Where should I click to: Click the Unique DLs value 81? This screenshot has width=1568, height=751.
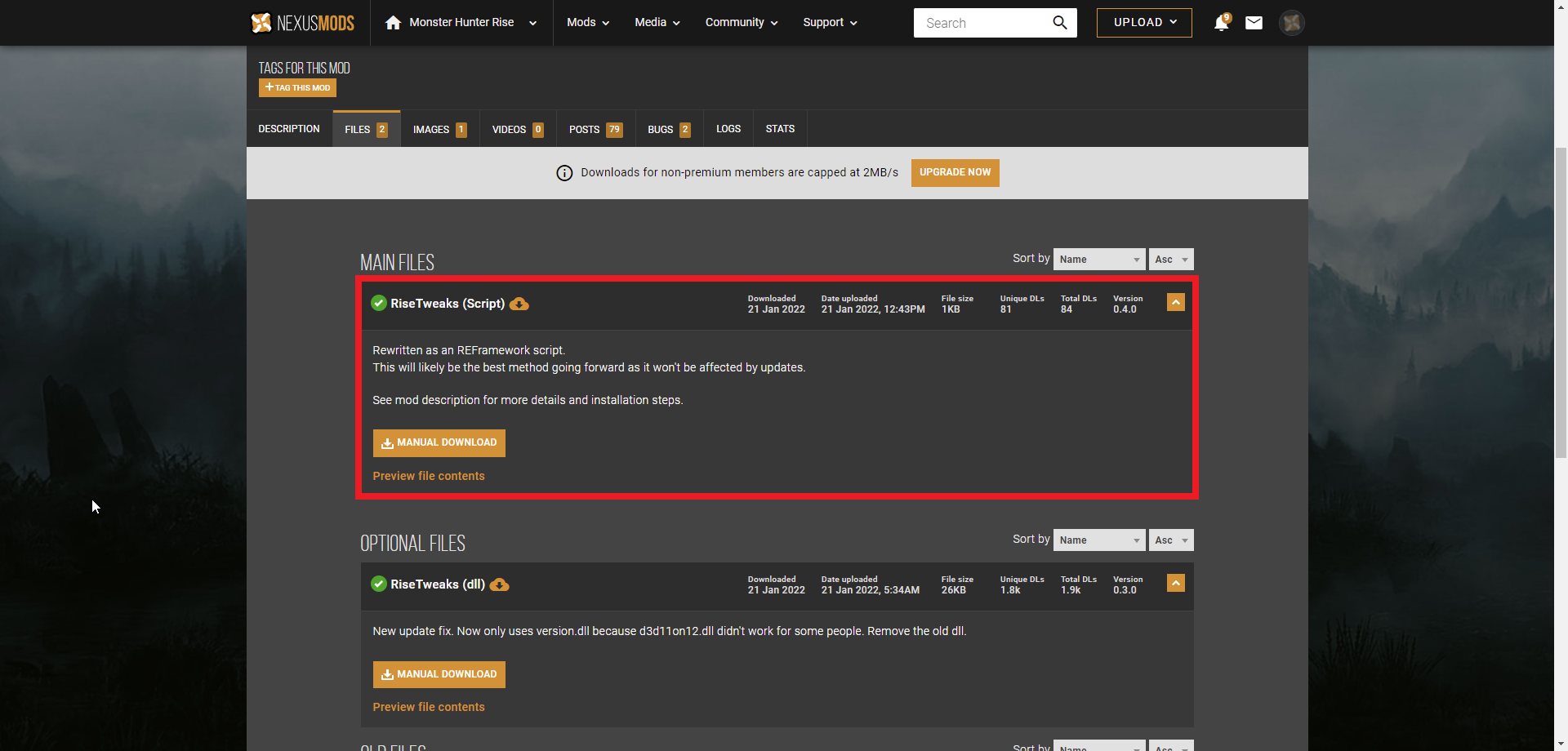pos(1005,309)
